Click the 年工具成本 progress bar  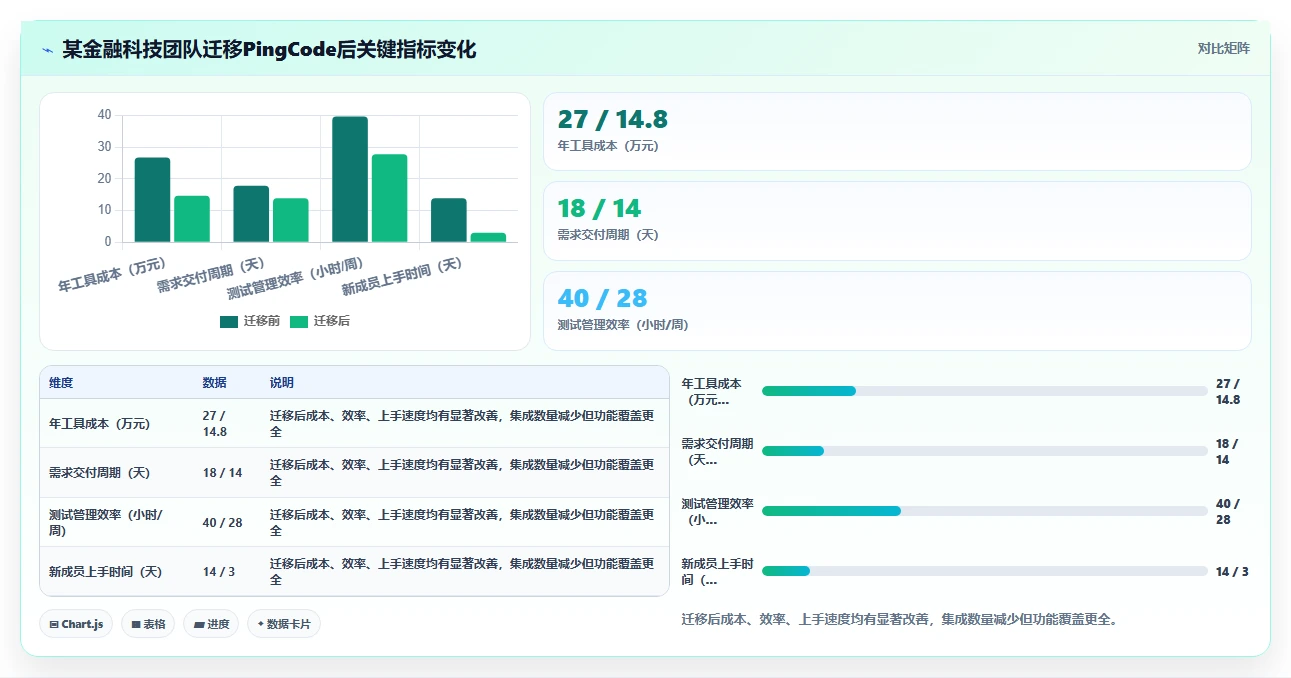pyautogui.click(x=985, y=391)
